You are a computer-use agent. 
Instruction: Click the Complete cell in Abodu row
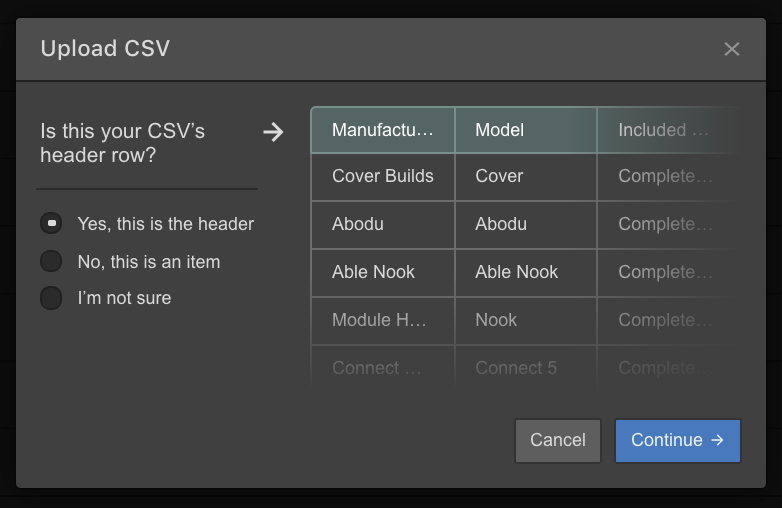668,224
